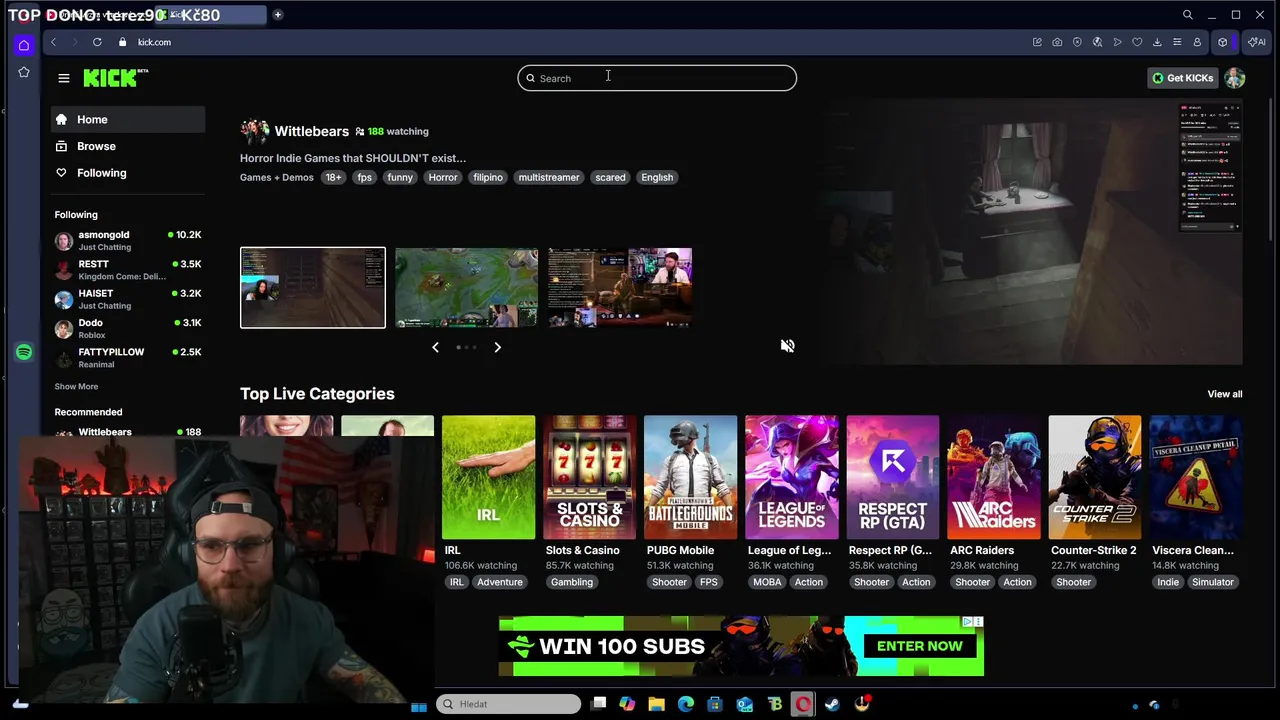Viewport: 1280px width, 720px height.
Task: Open the Opera flow send arrow icon
Action: coord(1117,42)
